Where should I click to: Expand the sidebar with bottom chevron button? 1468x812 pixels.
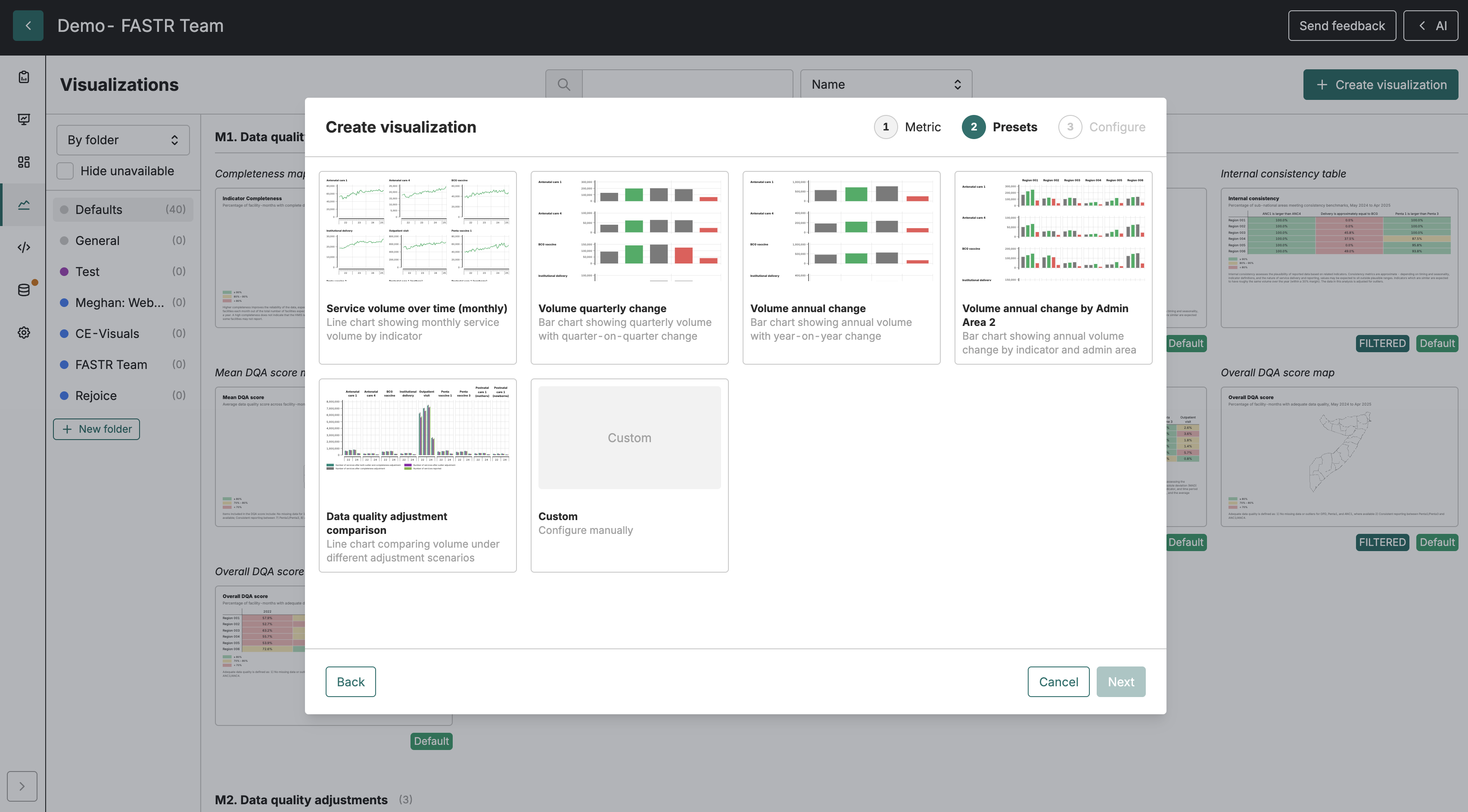(x=22, y=786)
